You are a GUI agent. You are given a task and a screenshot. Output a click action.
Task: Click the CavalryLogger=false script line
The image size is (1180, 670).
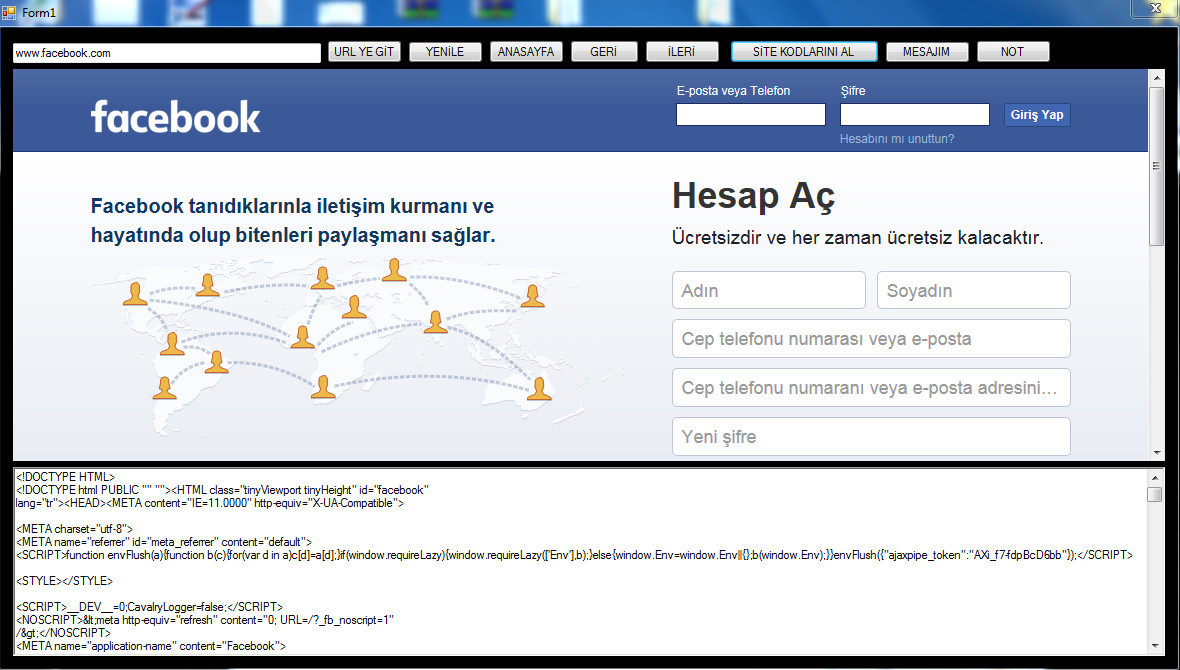[x=150, y=607]
